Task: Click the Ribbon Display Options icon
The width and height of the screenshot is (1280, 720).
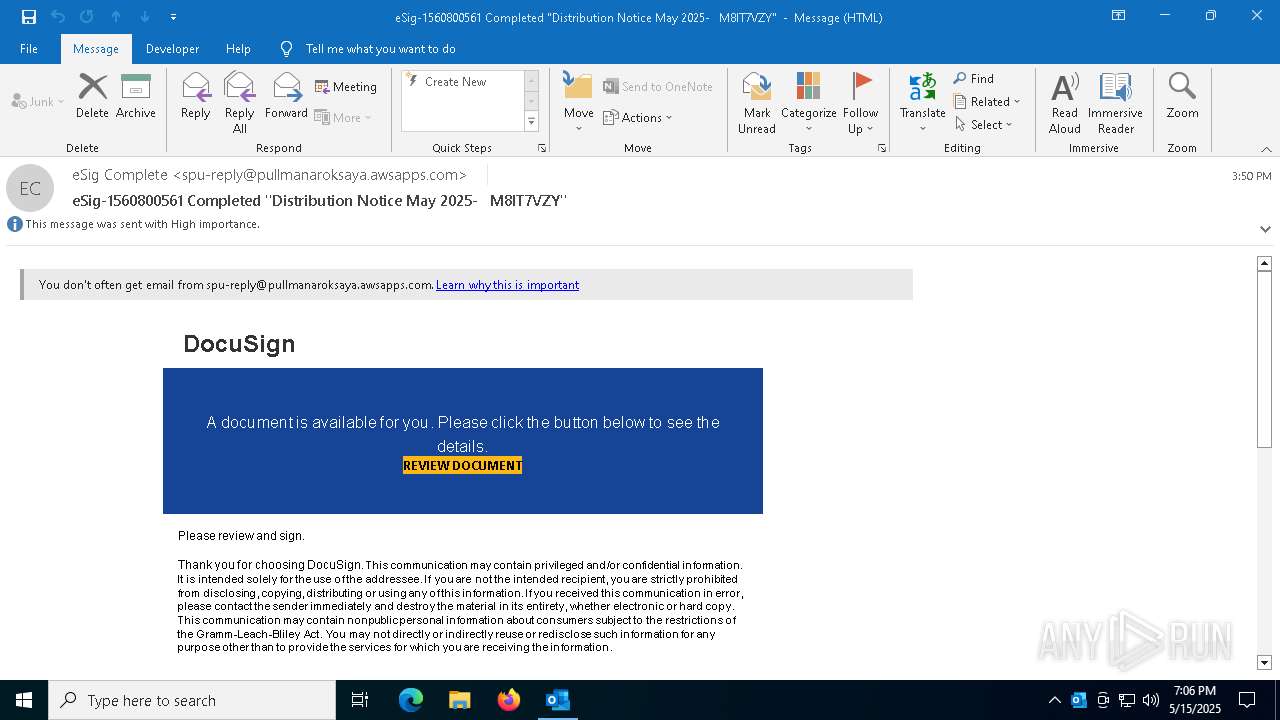Action: coord(1119,16)
